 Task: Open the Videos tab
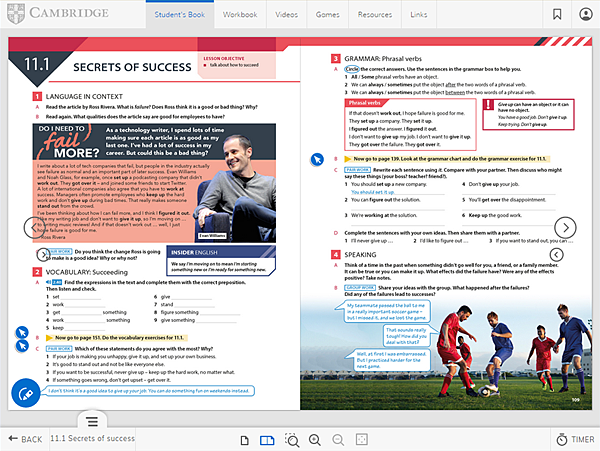(x=286, y=15)
